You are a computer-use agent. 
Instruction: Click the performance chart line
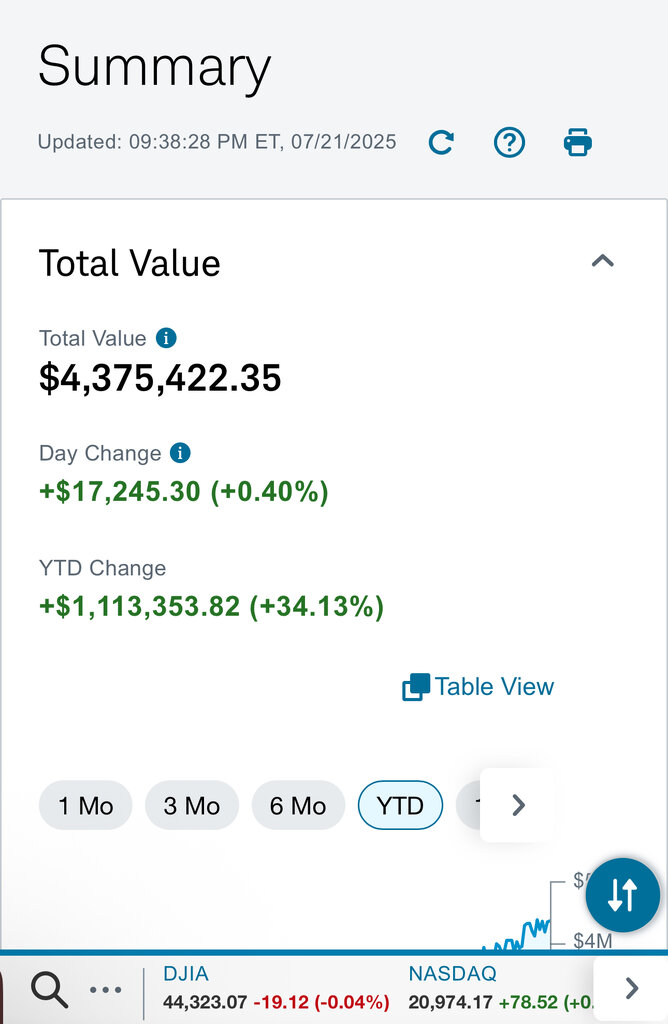[x=518, y=937]
